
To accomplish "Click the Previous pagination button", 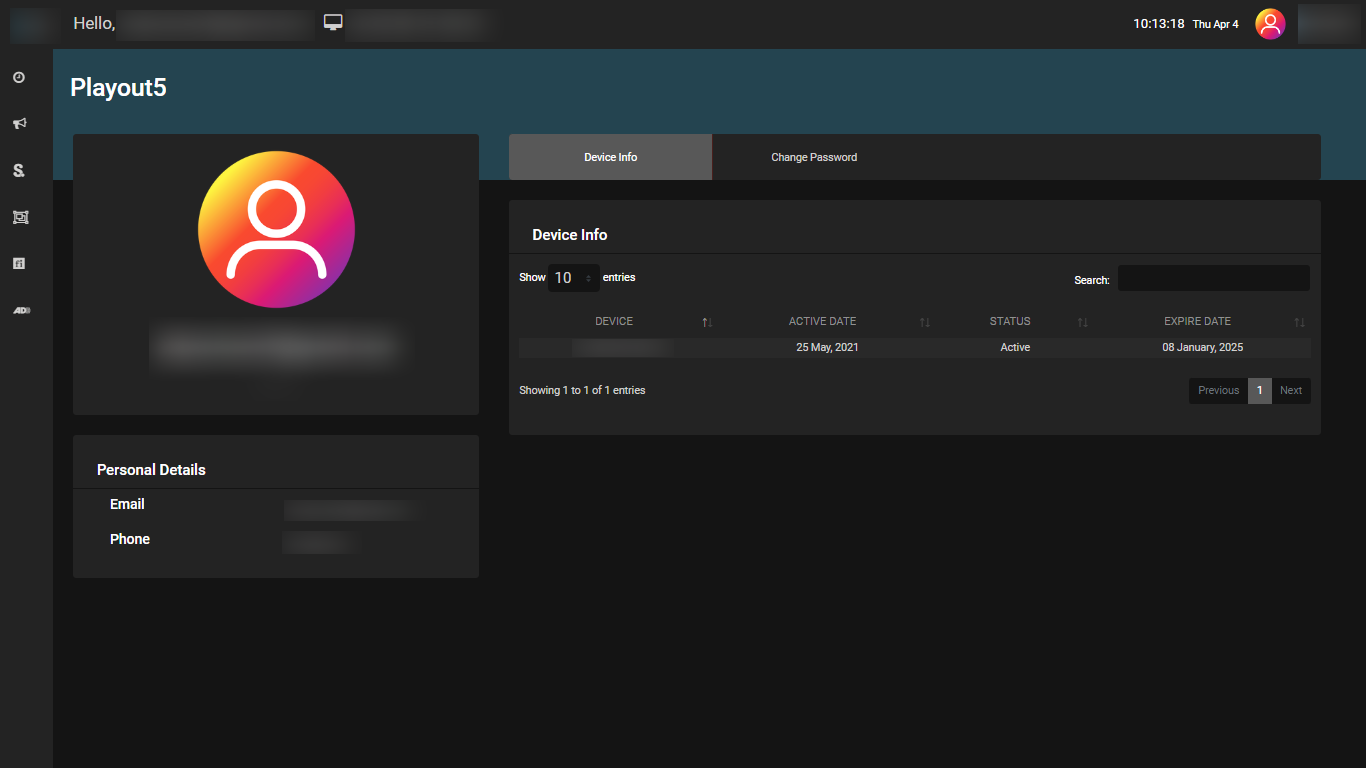I will 1218,391.
